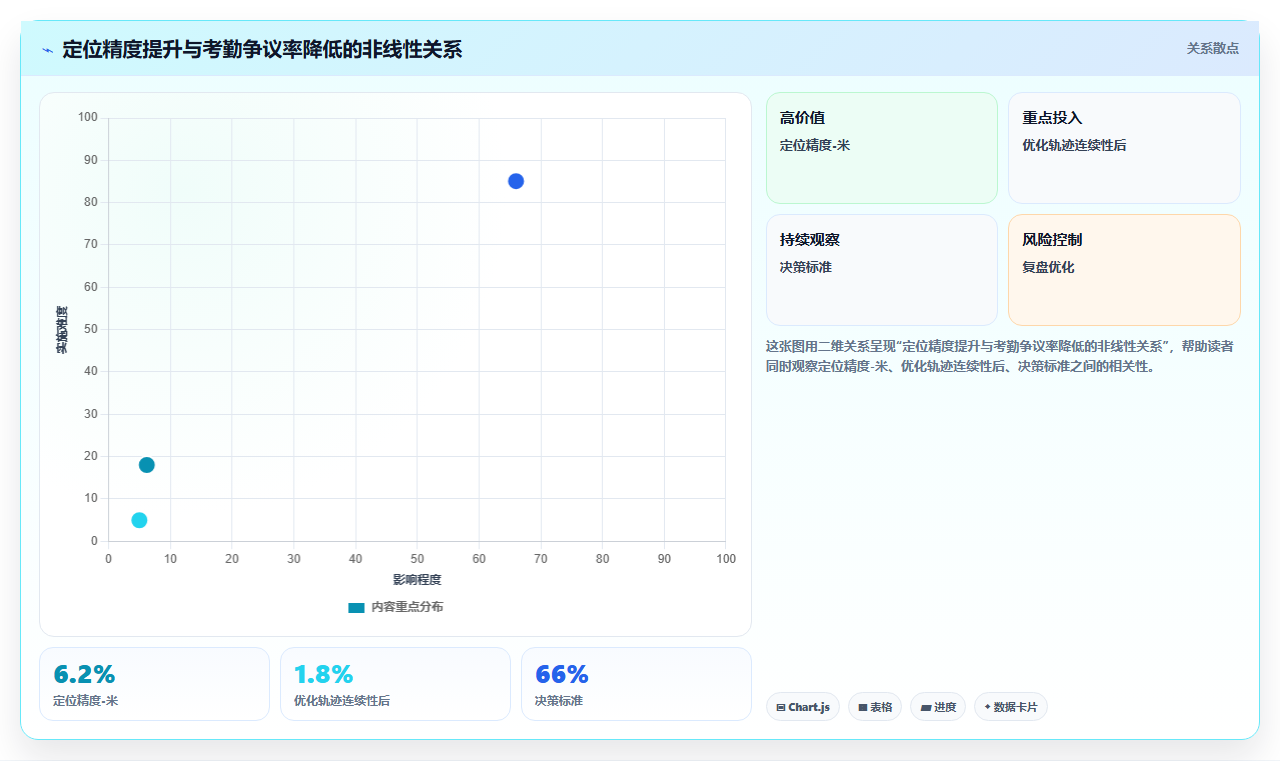This screenshot has height=761, width=1280.
Task: Click the legend color box for 内容重点分布
Action: pyautogui.click(x=356, y=607)
